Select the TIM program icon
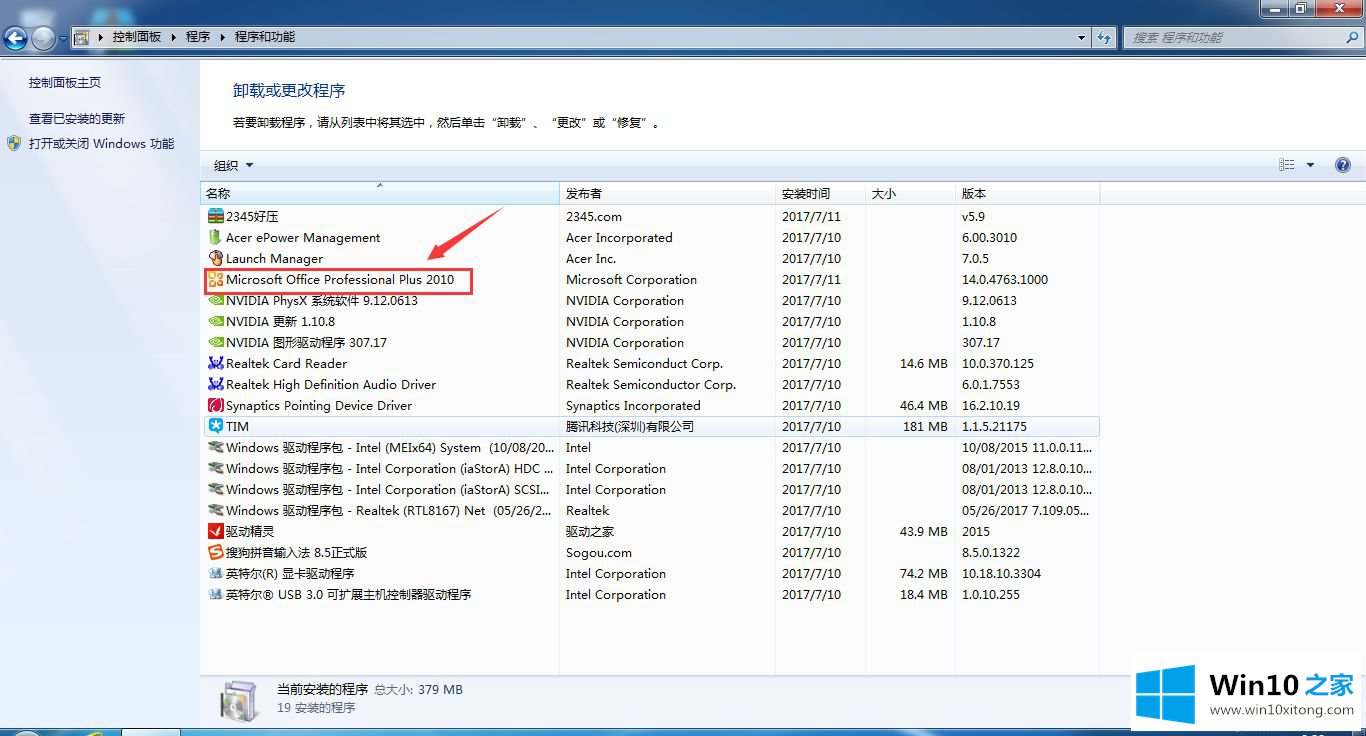Viewport: 1366px width, 736px height. click(215, 426)
